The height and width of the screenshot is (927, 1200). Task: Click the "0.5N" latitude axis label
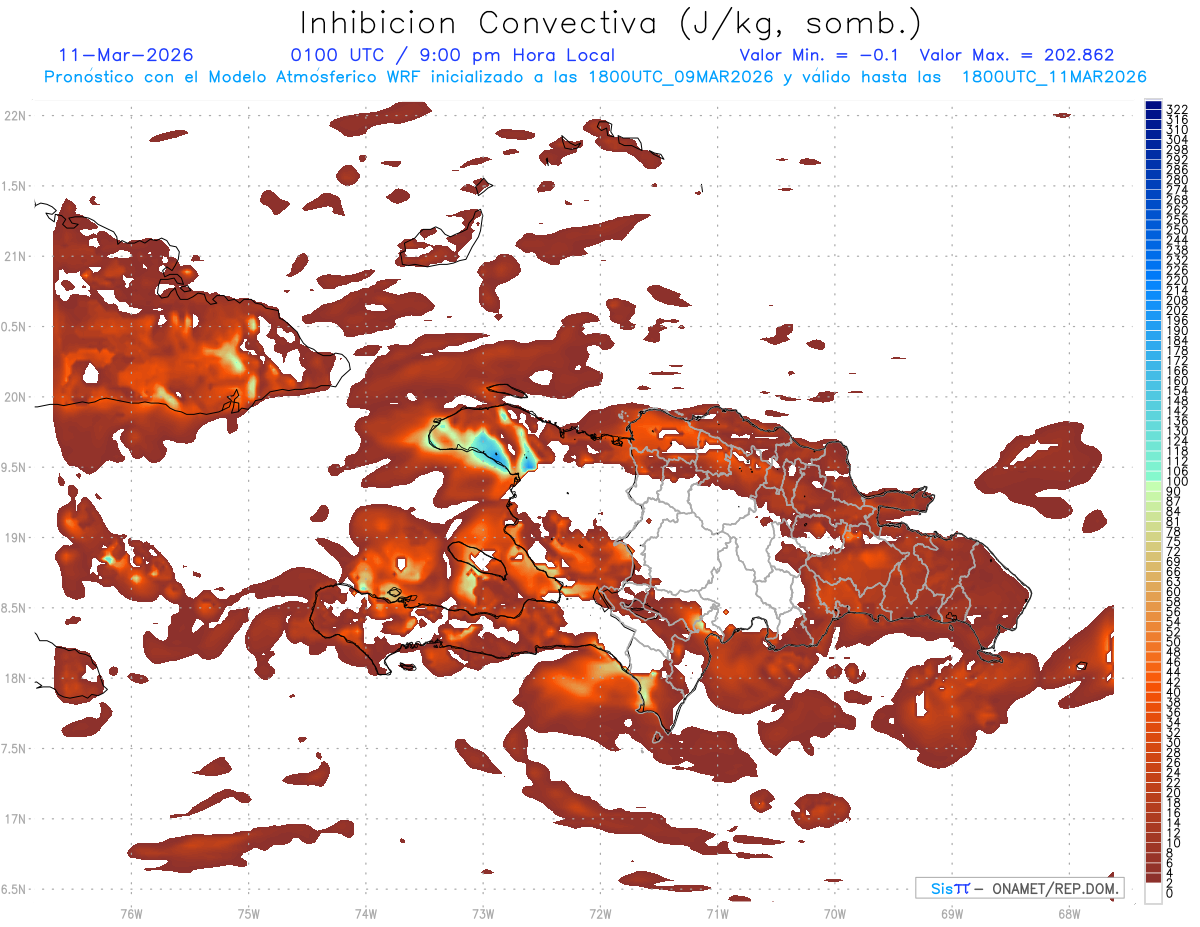tap(15, 327)
